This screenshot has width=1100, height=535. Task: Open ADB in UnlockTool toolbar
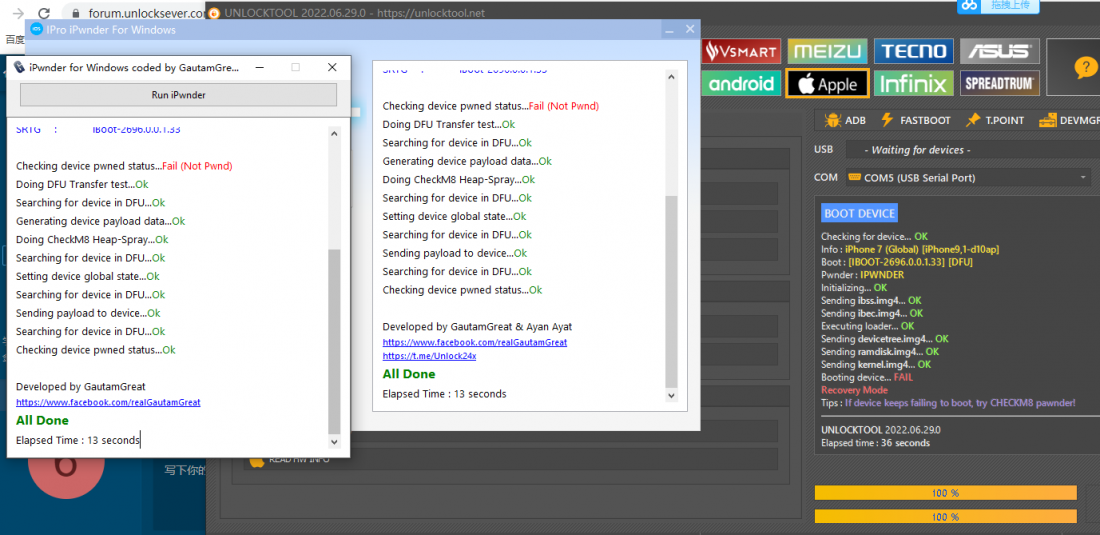(846, 121)
